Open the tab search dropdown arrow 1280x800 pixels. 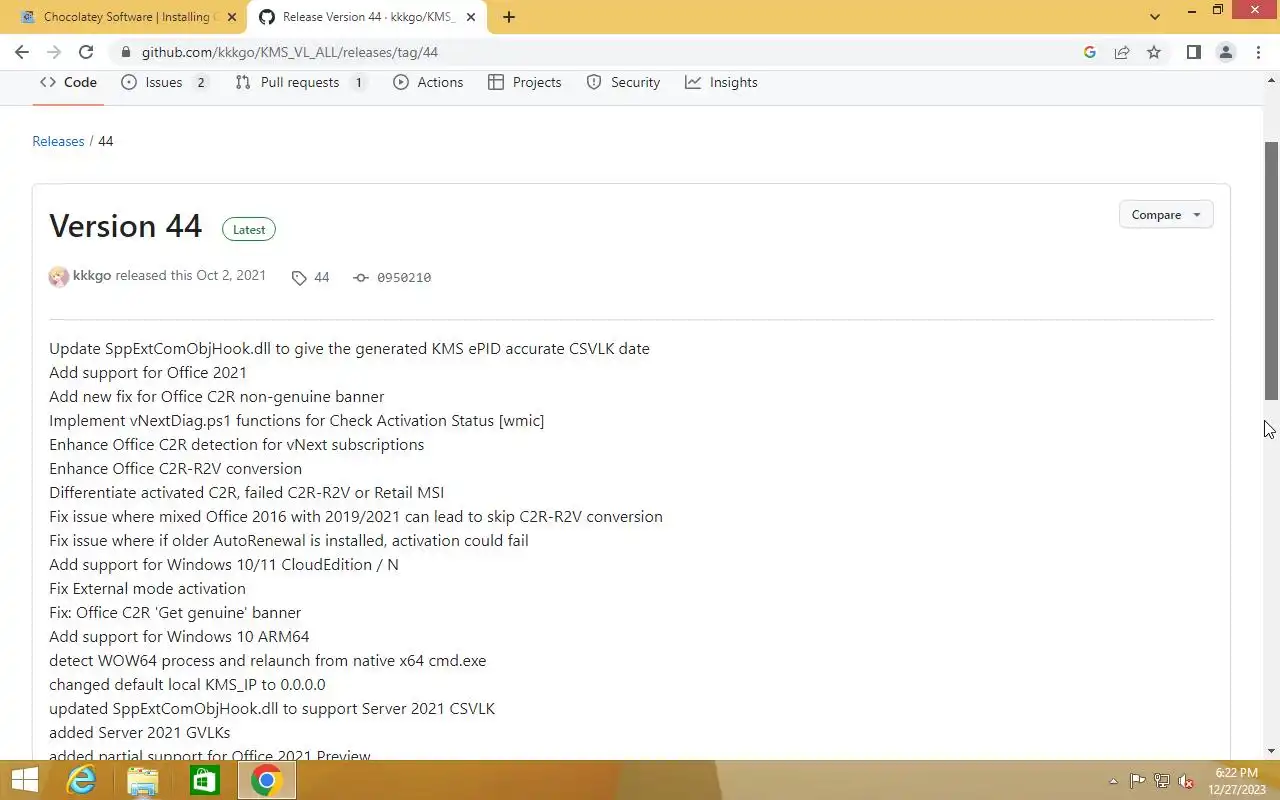(1155, 17)
